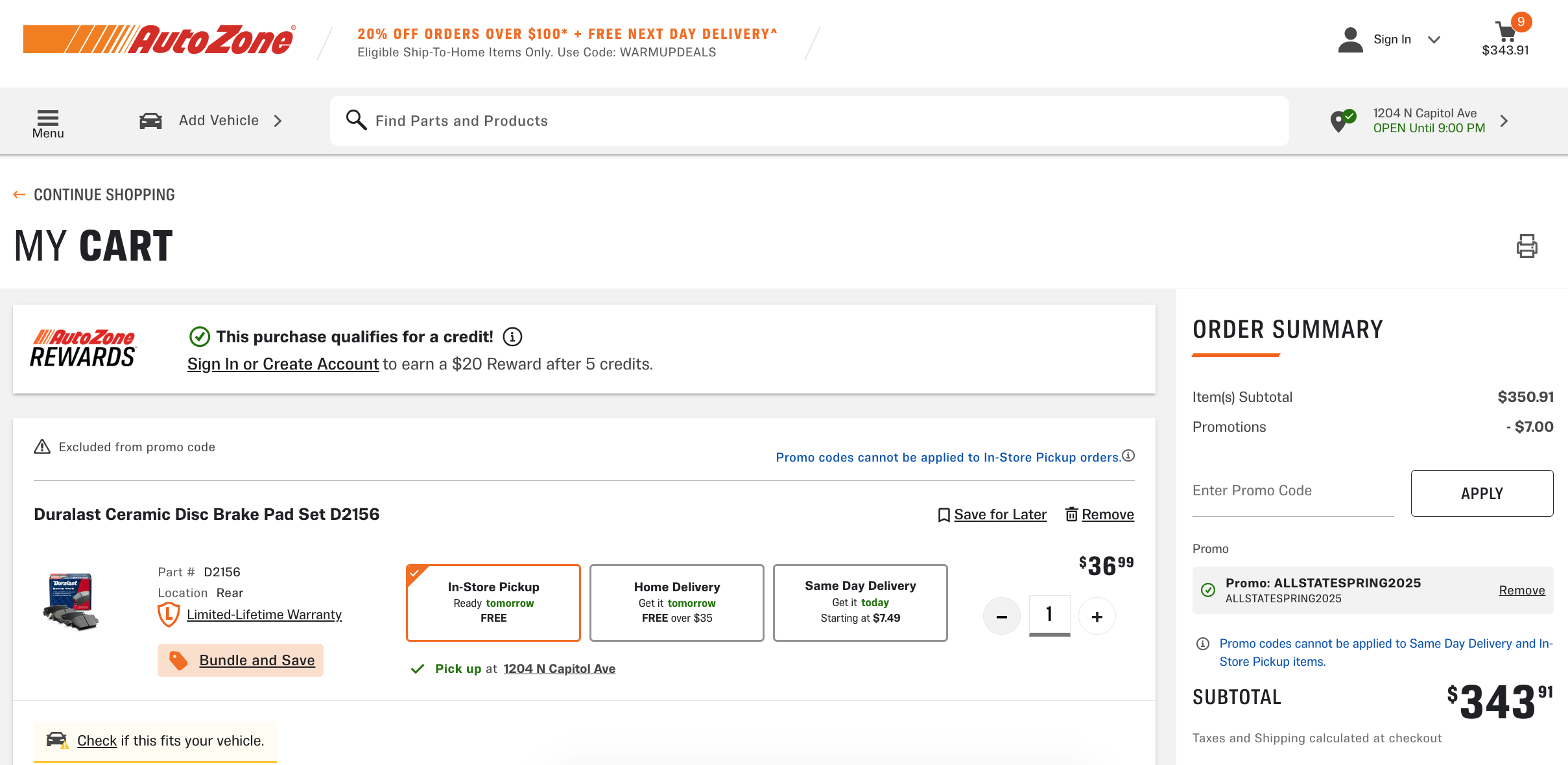
Task: Click the print cart icon
Action: coord(1526,246)
